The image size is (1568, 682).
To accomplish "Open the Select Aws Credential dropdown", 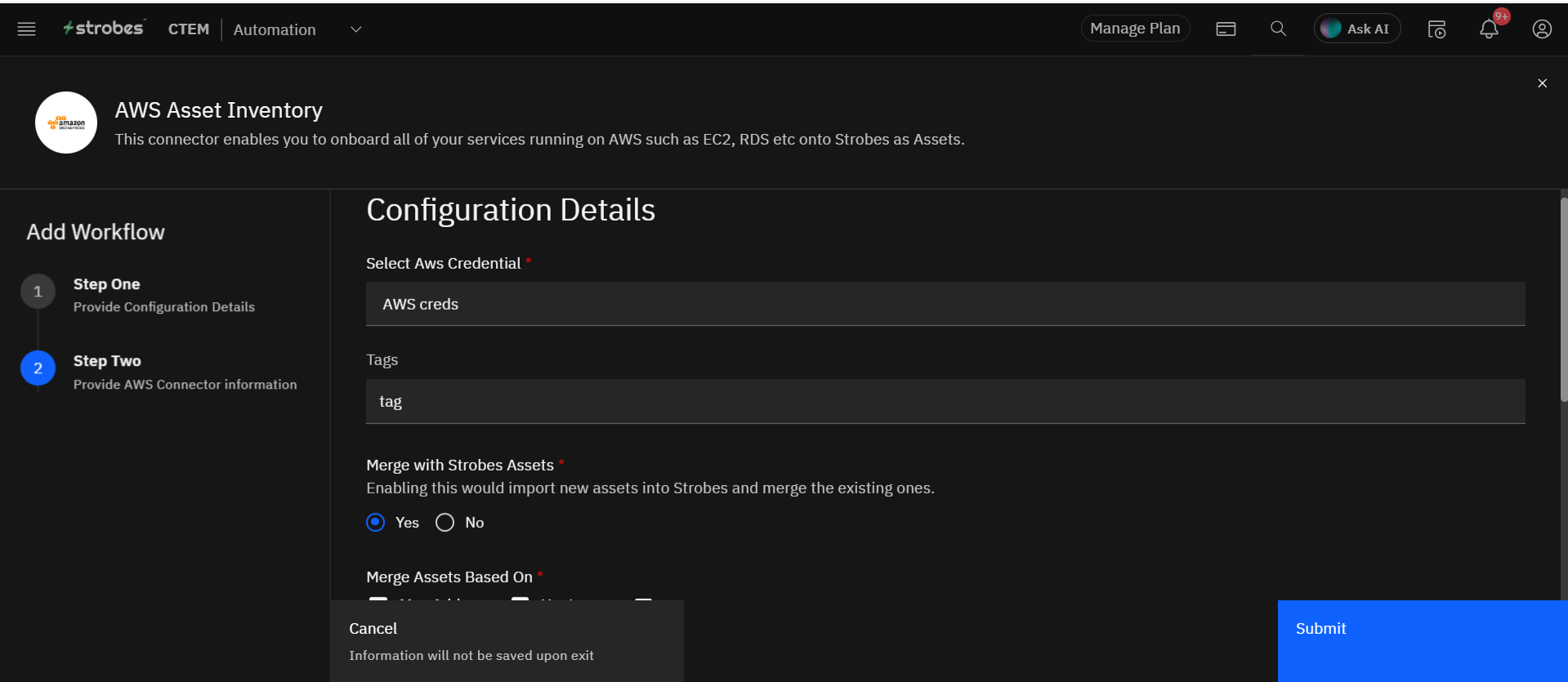I will (945, 304).
